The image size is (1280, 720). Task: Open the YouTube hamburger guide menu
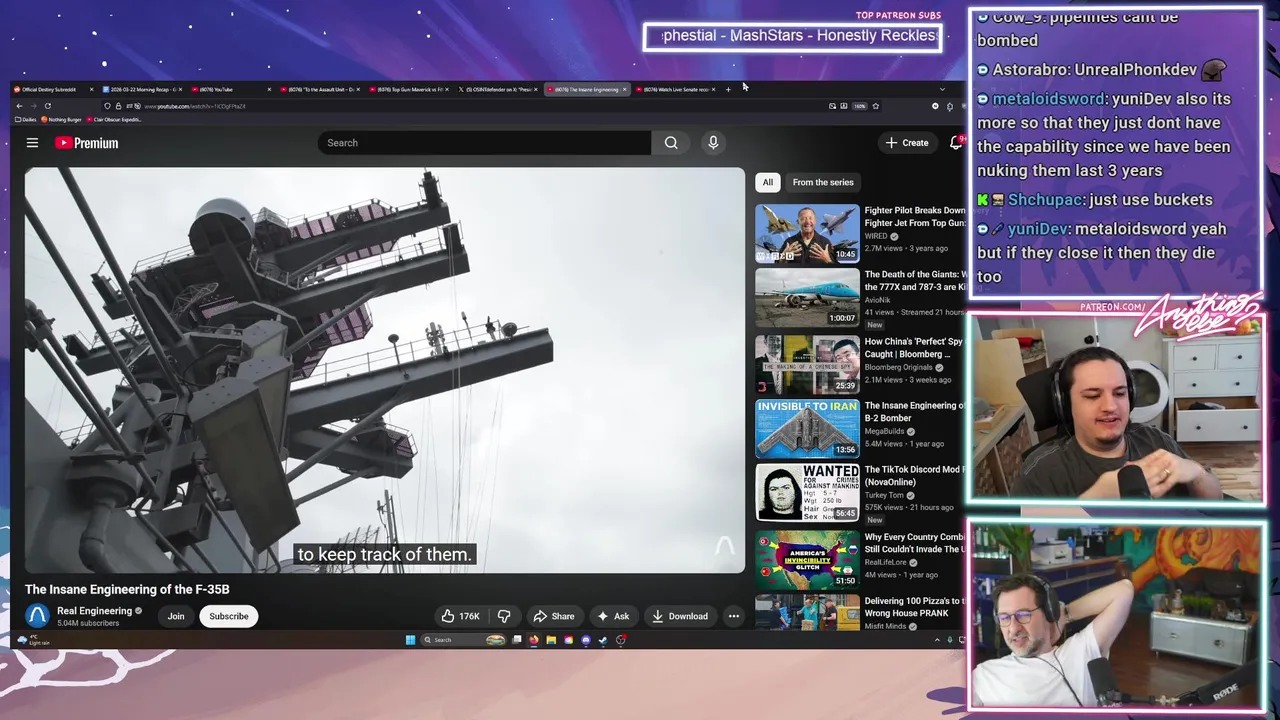click(32, 143)
